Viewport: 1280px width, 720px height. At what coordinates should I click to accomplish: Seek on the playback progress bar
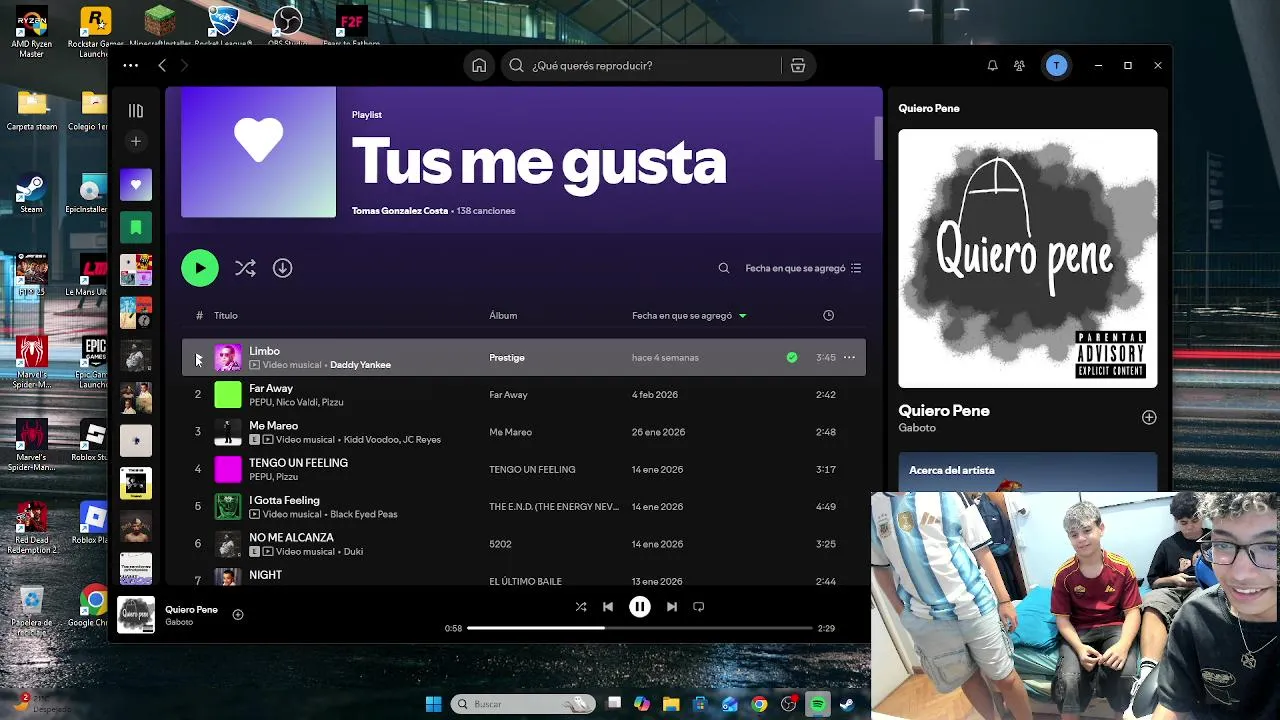tap(640, 628)
